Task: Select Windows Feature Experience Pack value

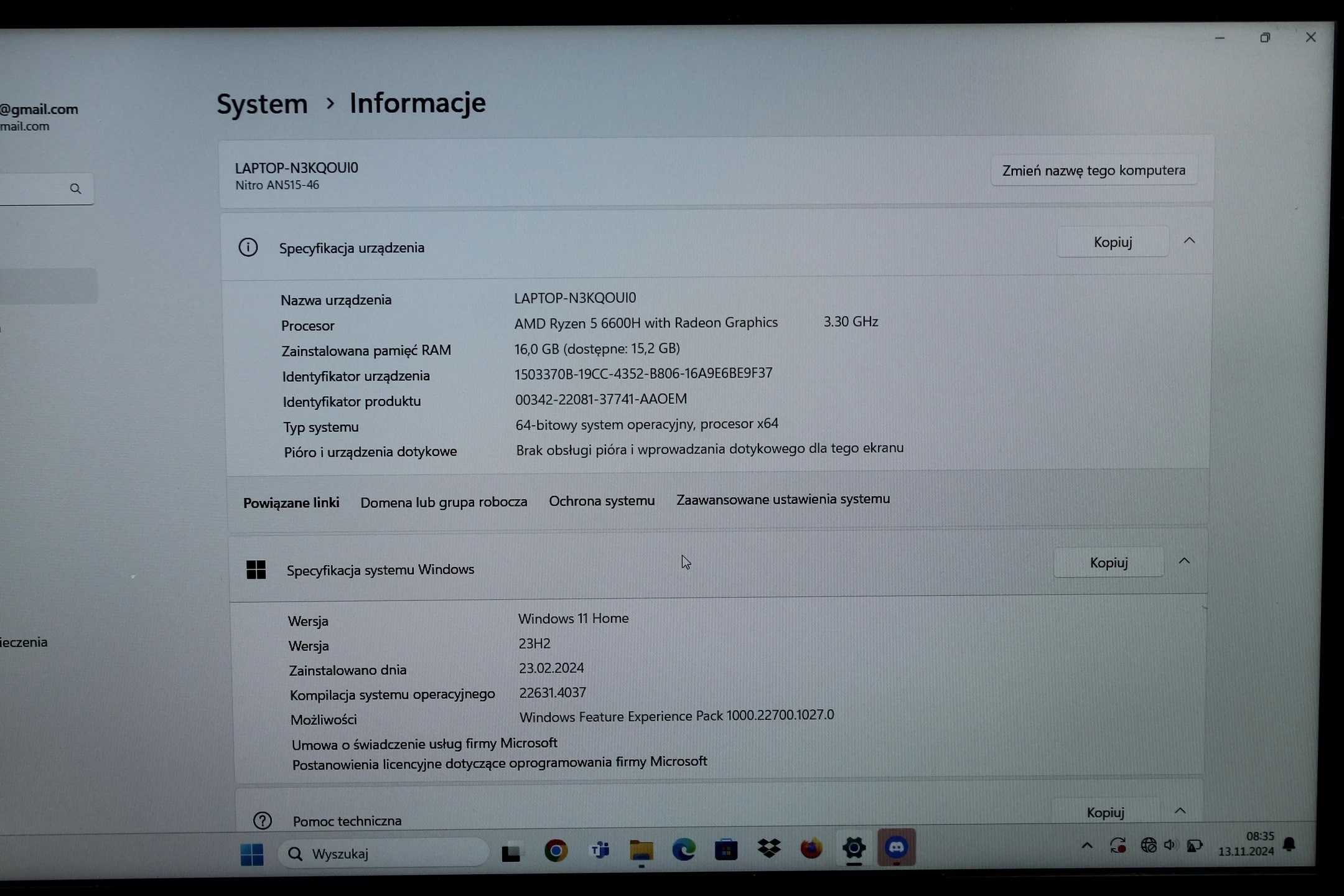Action: (676, 716)
